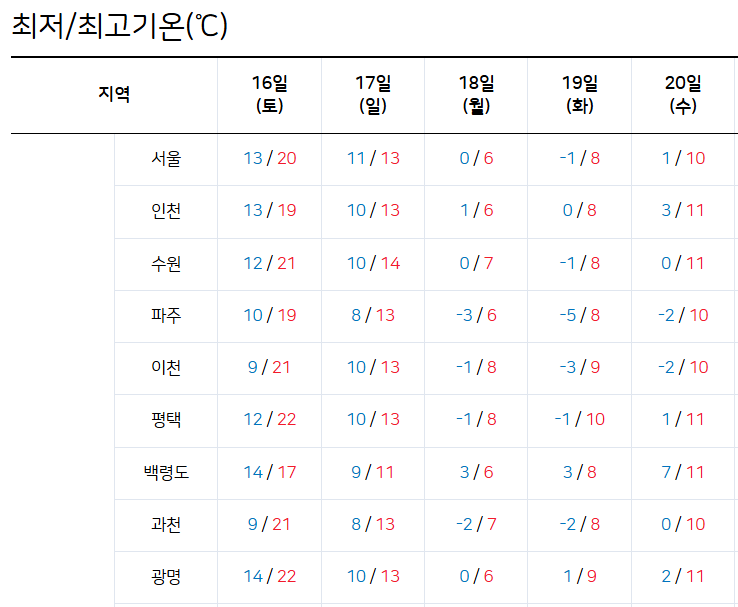
Task: Select the 17일 (일) column header
Action: click(373, 94)
